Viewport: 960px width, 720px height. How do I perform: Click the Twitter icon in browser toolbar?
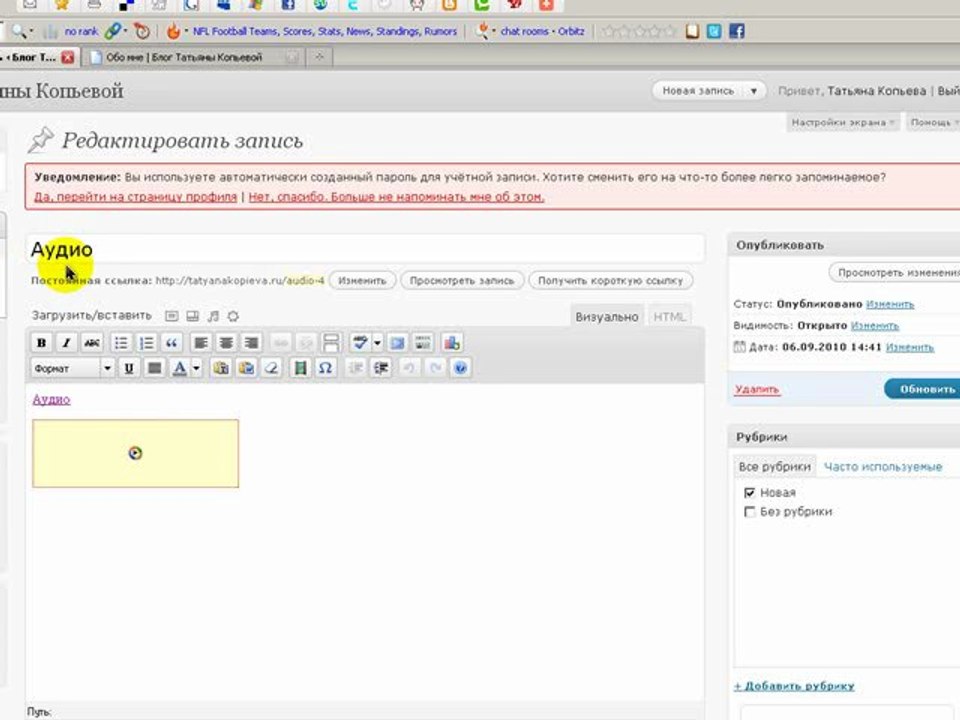click(714, 31)
